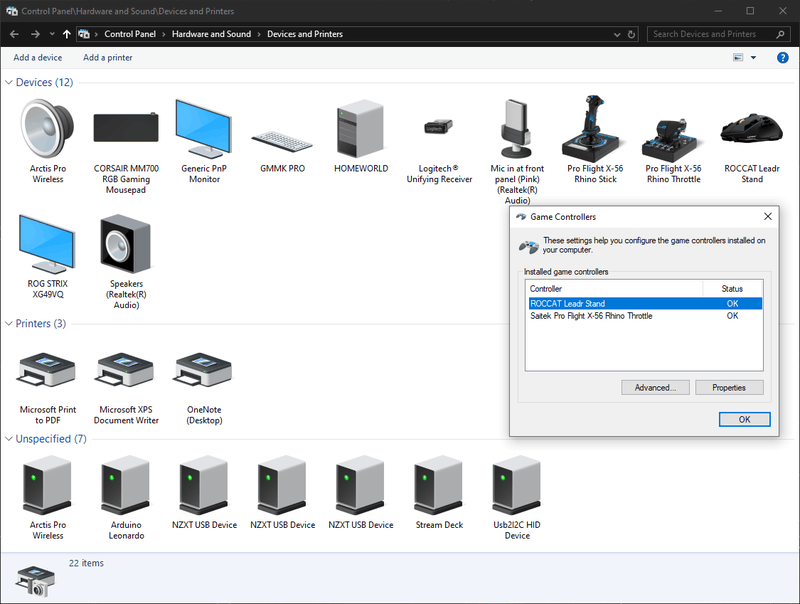This screenshot has width=800, height=604.
Task: Go up one level with up arrow
Action: (x=66, y=34)
